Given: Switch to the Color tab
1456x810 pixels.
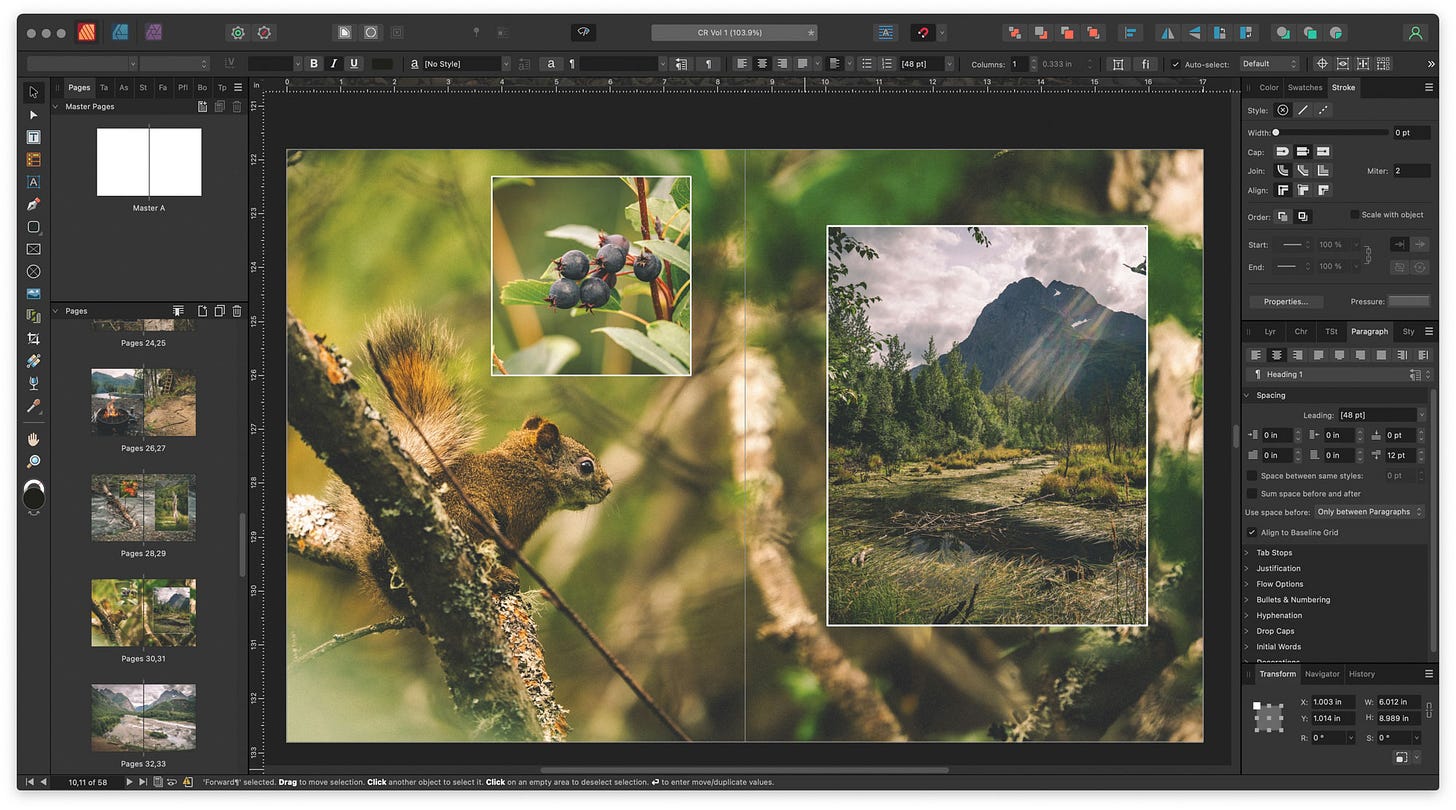Looking at the screenshot, I should coord(1268,87).
